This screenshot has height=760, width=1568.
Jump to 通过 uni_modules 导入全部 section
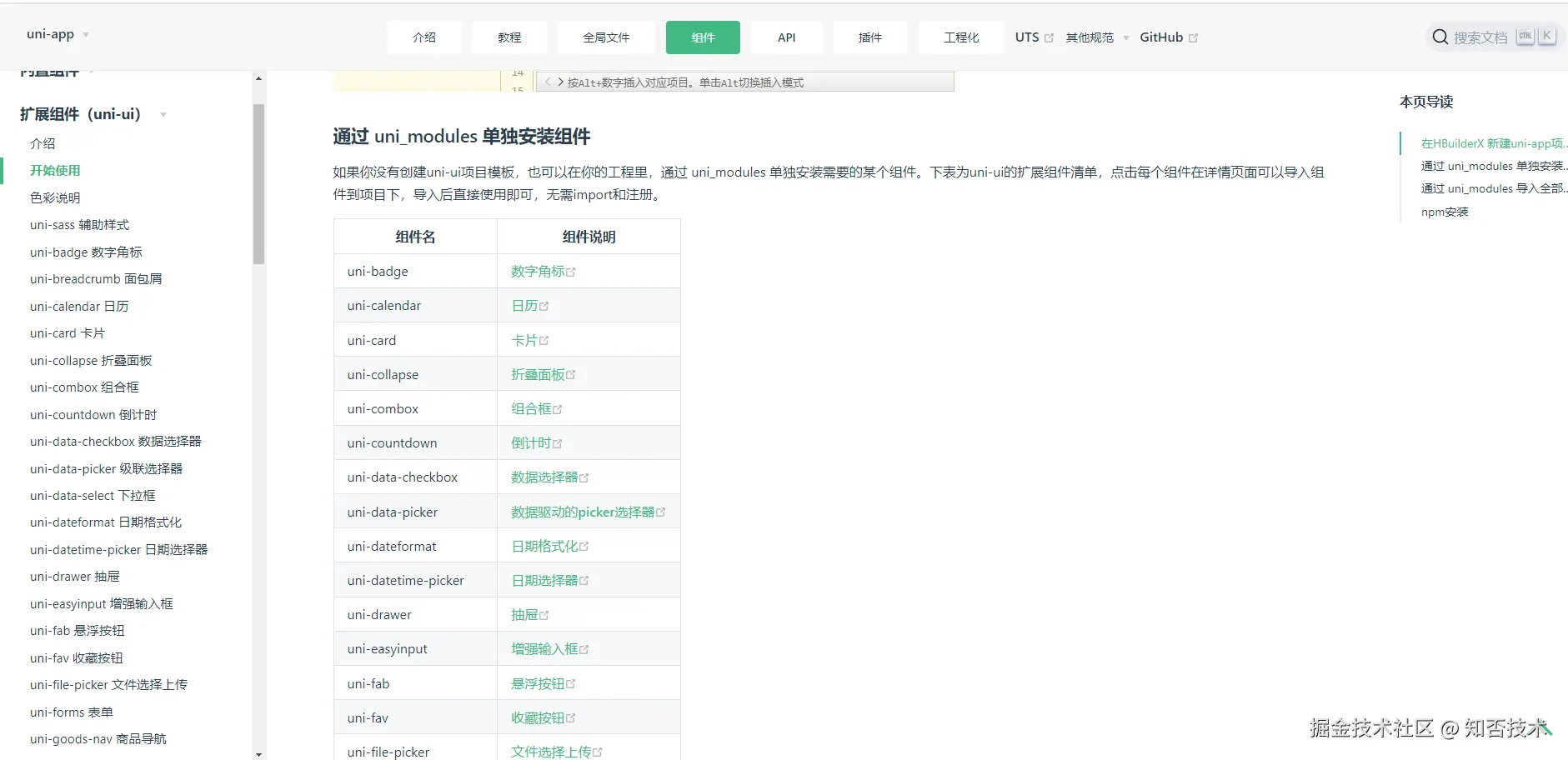pos(1494,188)
